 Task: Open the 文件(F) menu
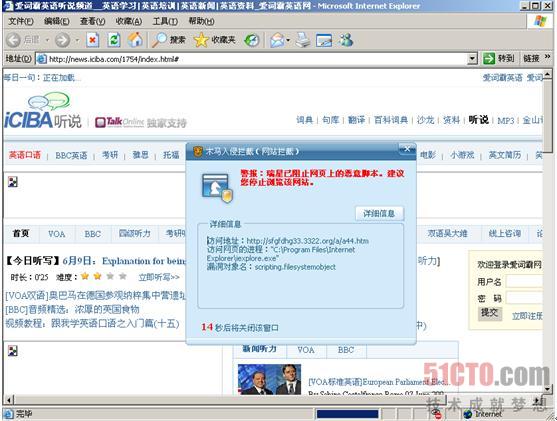coord(21,21)
